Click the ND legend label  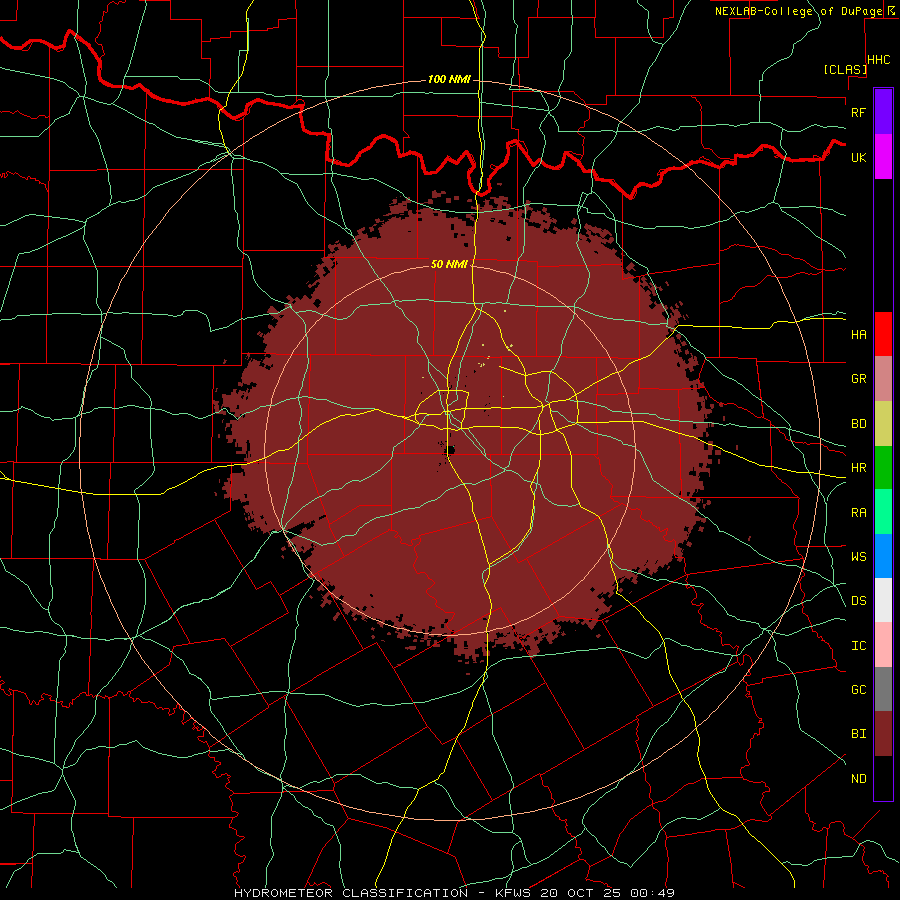point(858,779)
